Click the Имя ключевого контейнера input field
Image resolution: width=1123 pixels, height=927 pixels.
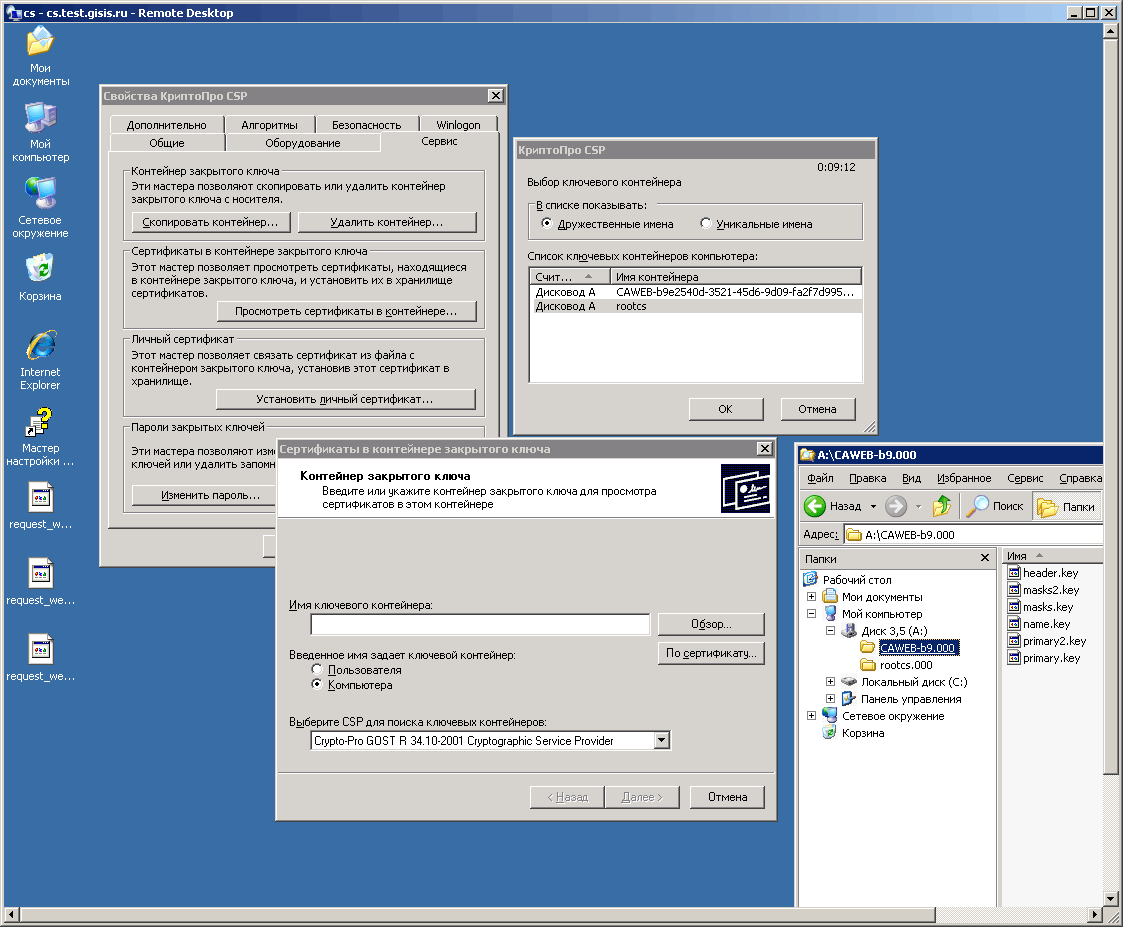click(480, 624)
